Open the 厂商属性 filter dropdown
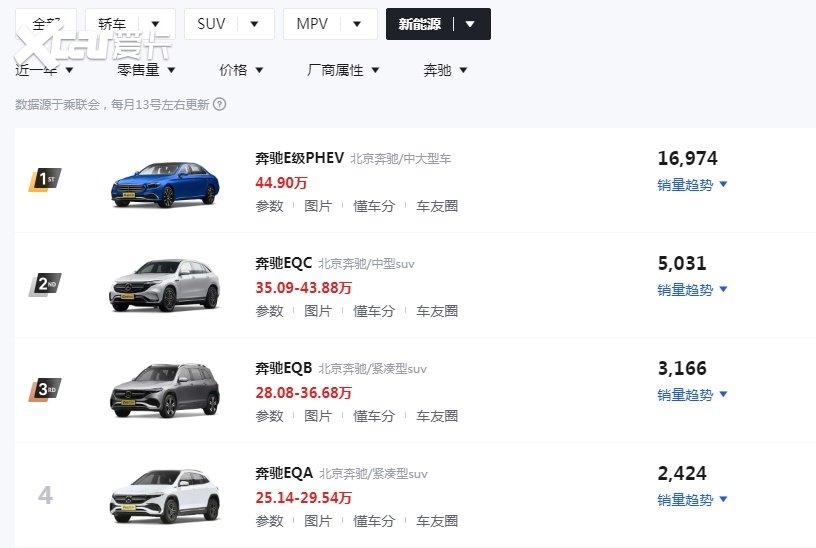This screenshot has height=548, width=816. pyautogui.click(x=343, y=70)
